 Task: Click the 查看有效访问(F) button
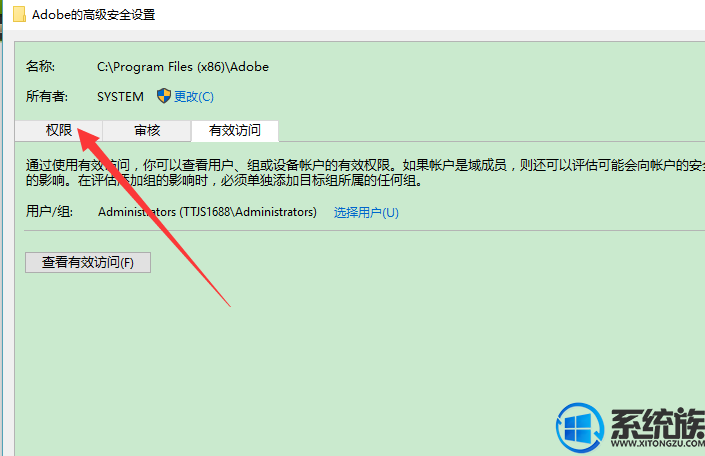(88, 262)
